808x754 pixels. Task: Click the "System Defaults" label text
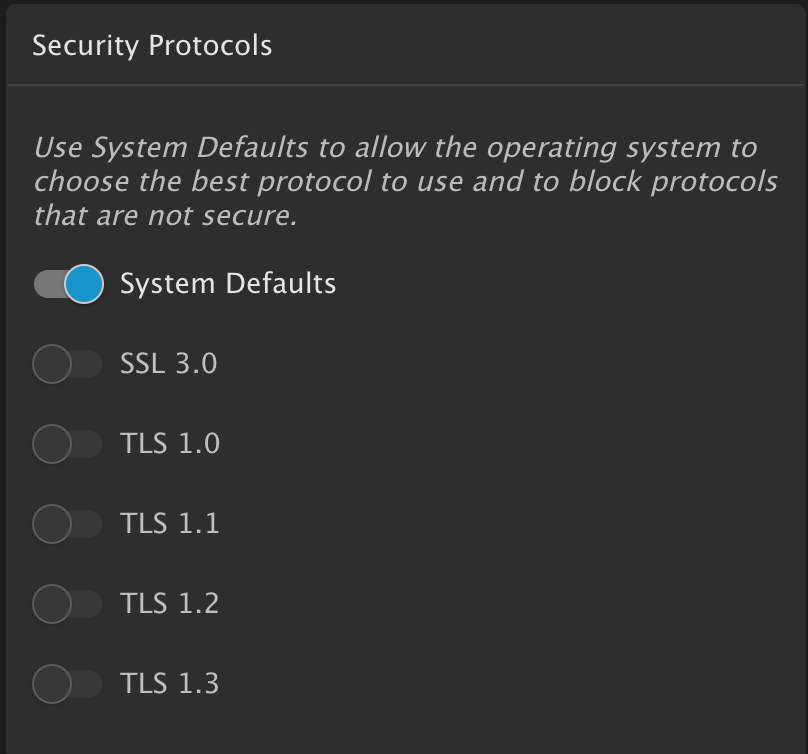tap(228, 284)
